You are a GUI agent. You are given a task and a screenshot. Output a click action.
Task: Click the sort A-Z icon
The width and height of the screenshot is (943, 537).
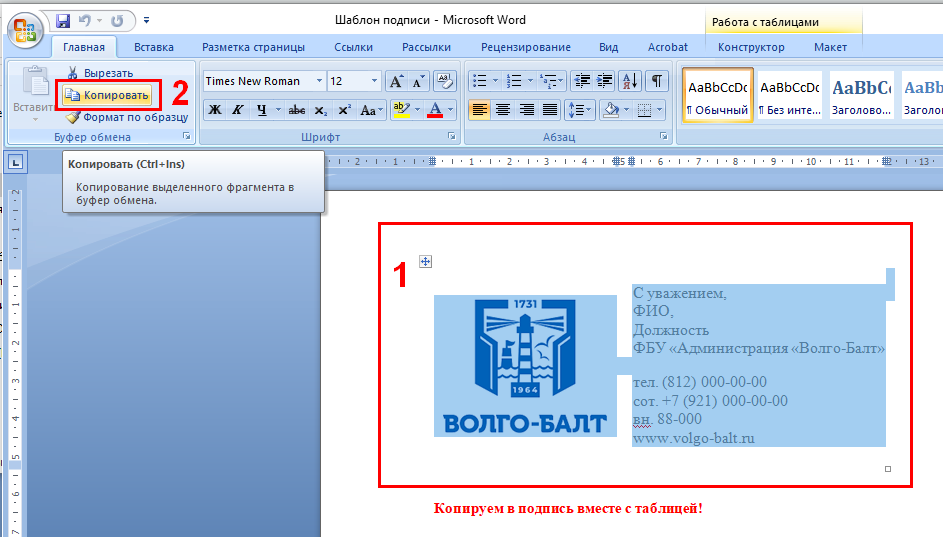click(630, 82)
